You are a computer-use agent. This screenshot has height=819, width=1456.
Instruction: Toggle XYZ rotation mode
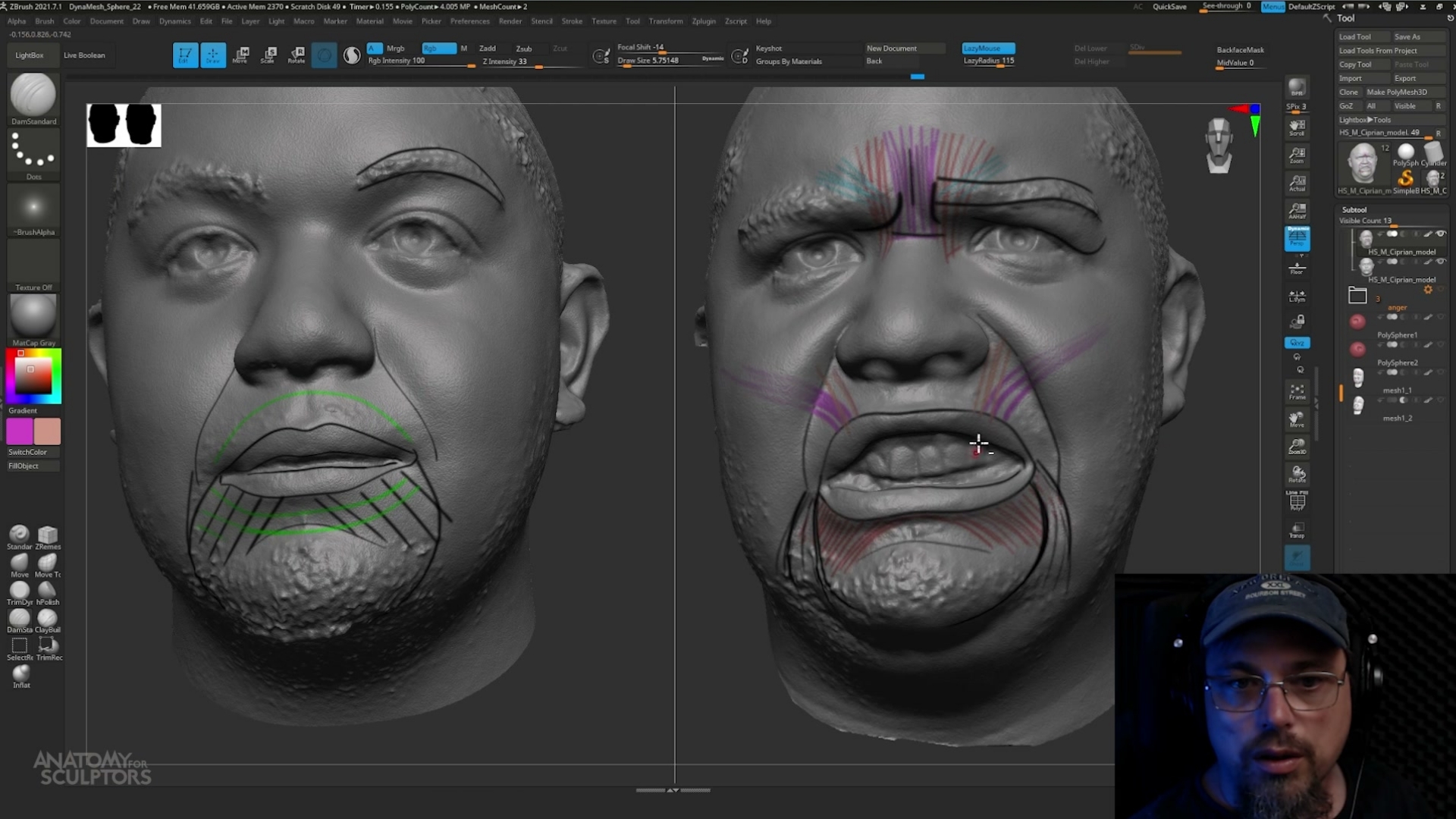(1297, 343)
